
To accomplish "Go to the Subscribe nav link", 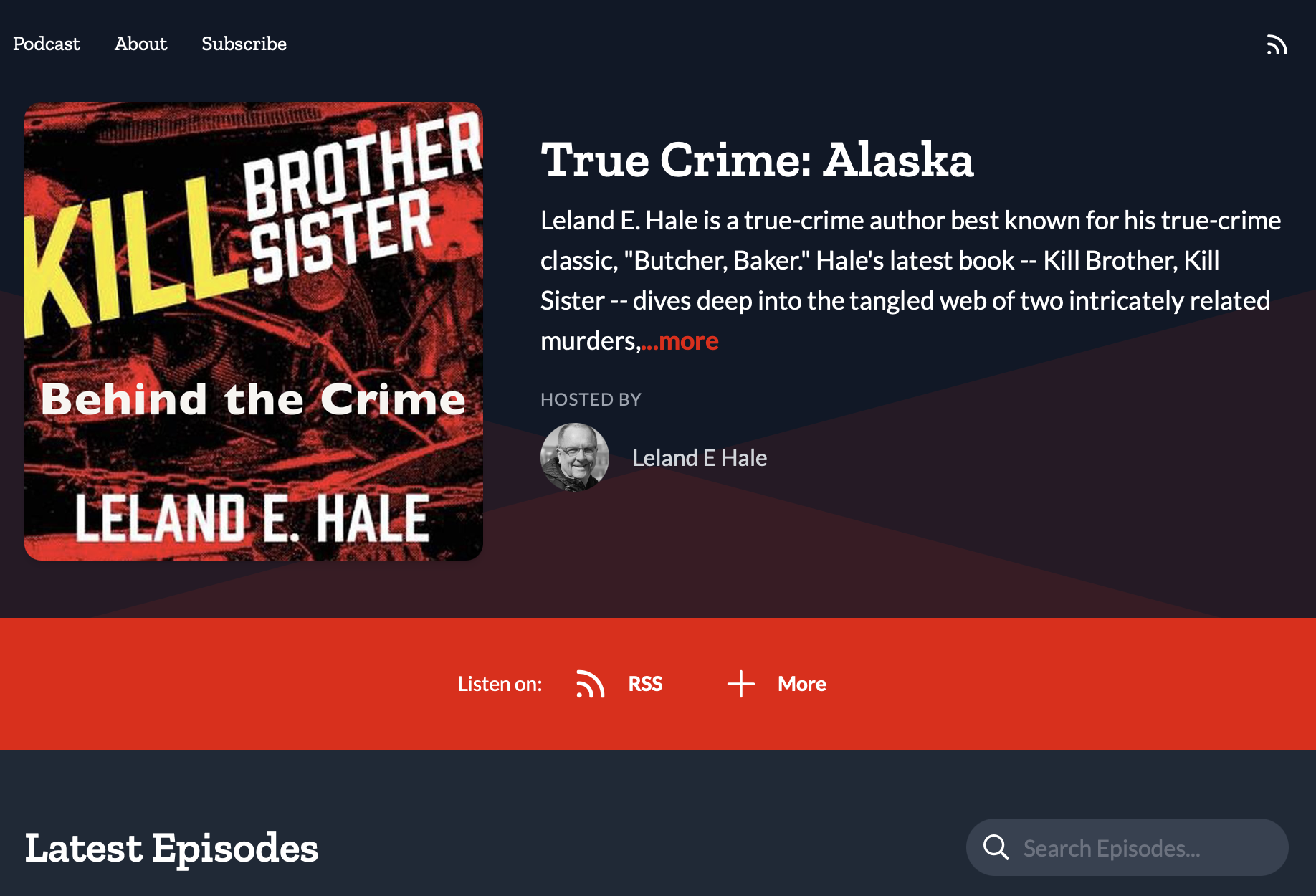I will (244, 44).
